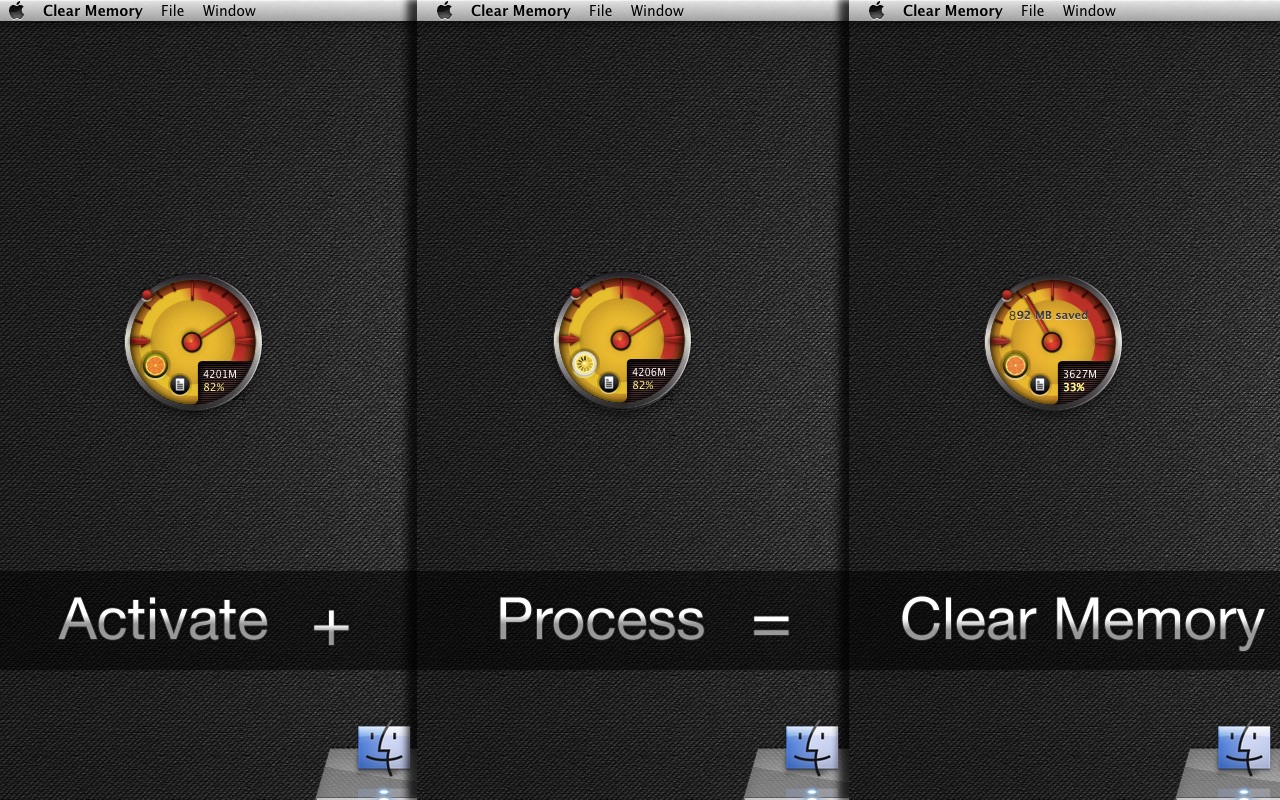Open the Apple menu in the Clear Memory result panel
Image resolution: width=1280 pixels, height=800 pixels.
point(877,10)
